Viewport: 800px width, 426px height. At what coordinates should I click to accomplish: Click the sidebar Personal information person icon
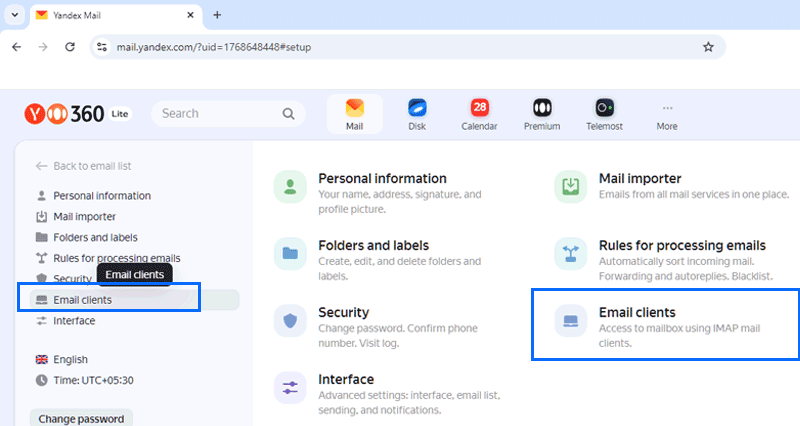pyautogui.click(x=41, y=196)
